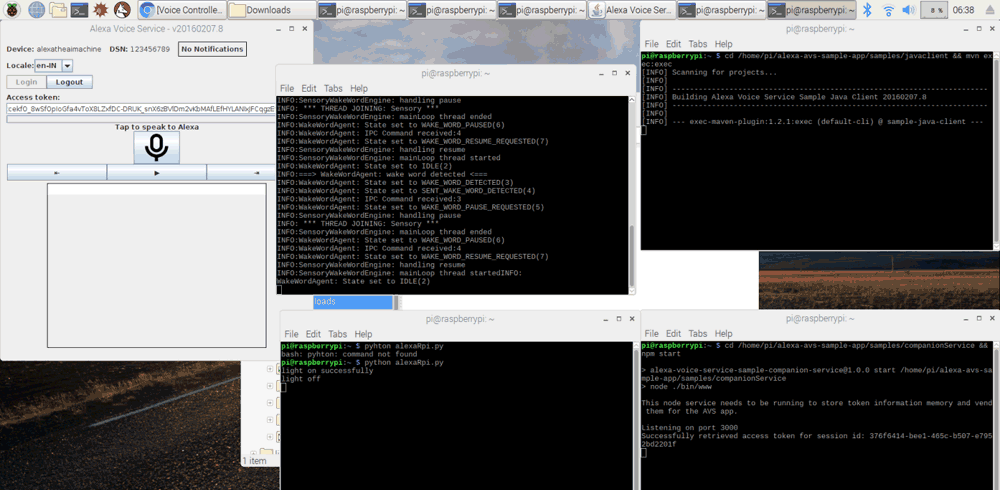Switch to the Voice Controlle... Chromium taskbar window
Viewport: 1000px width, 490px height.
pos(182,10)
